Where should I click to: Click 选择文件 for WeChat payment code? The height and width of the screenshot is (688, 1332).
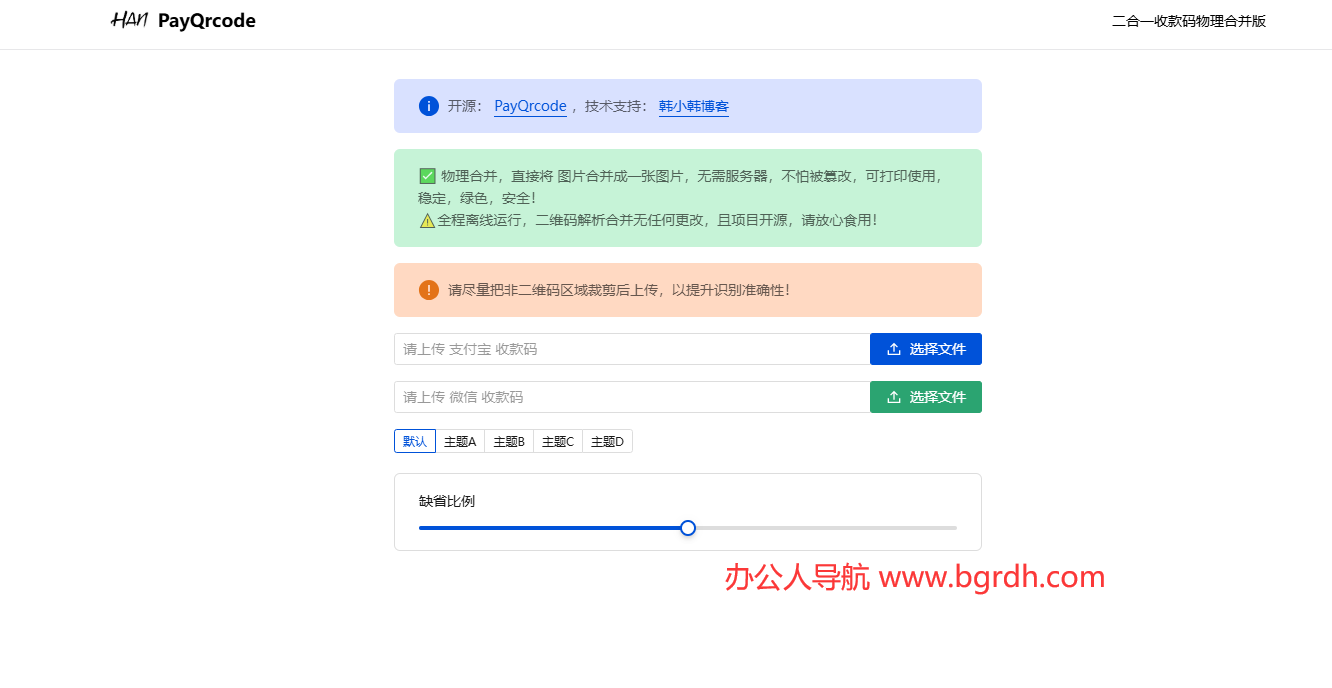pos(926,397)
